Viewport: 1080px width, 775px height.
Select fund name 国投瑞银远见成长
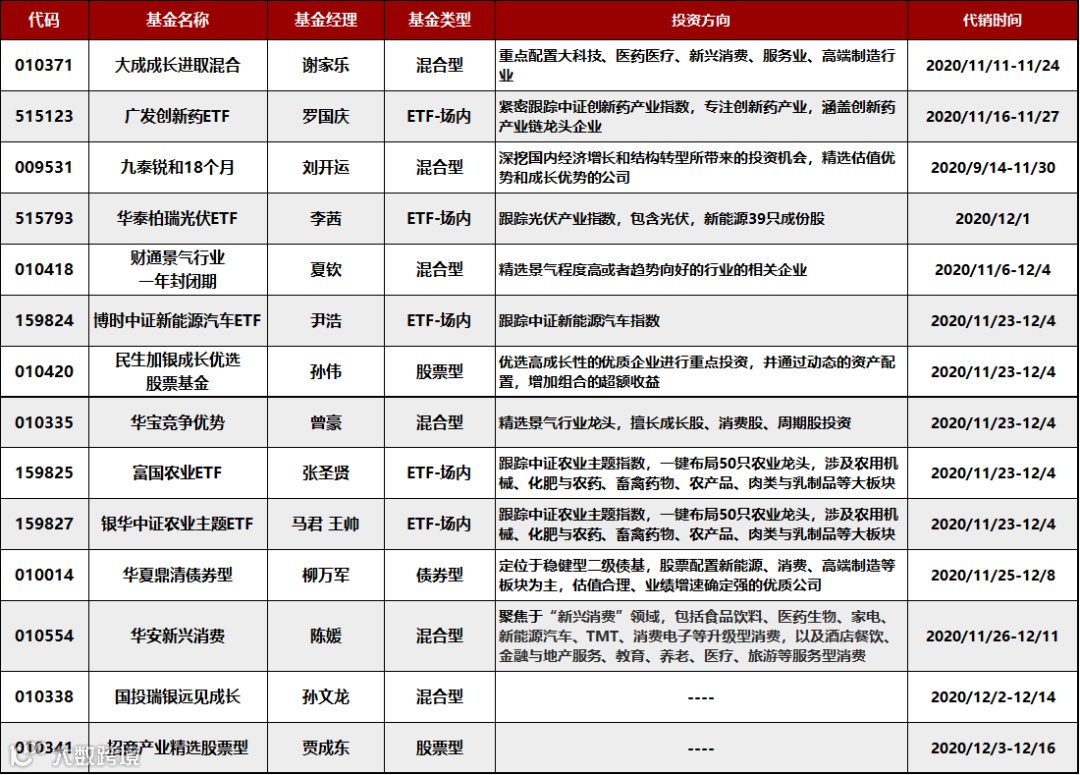(x=178, y=696)
